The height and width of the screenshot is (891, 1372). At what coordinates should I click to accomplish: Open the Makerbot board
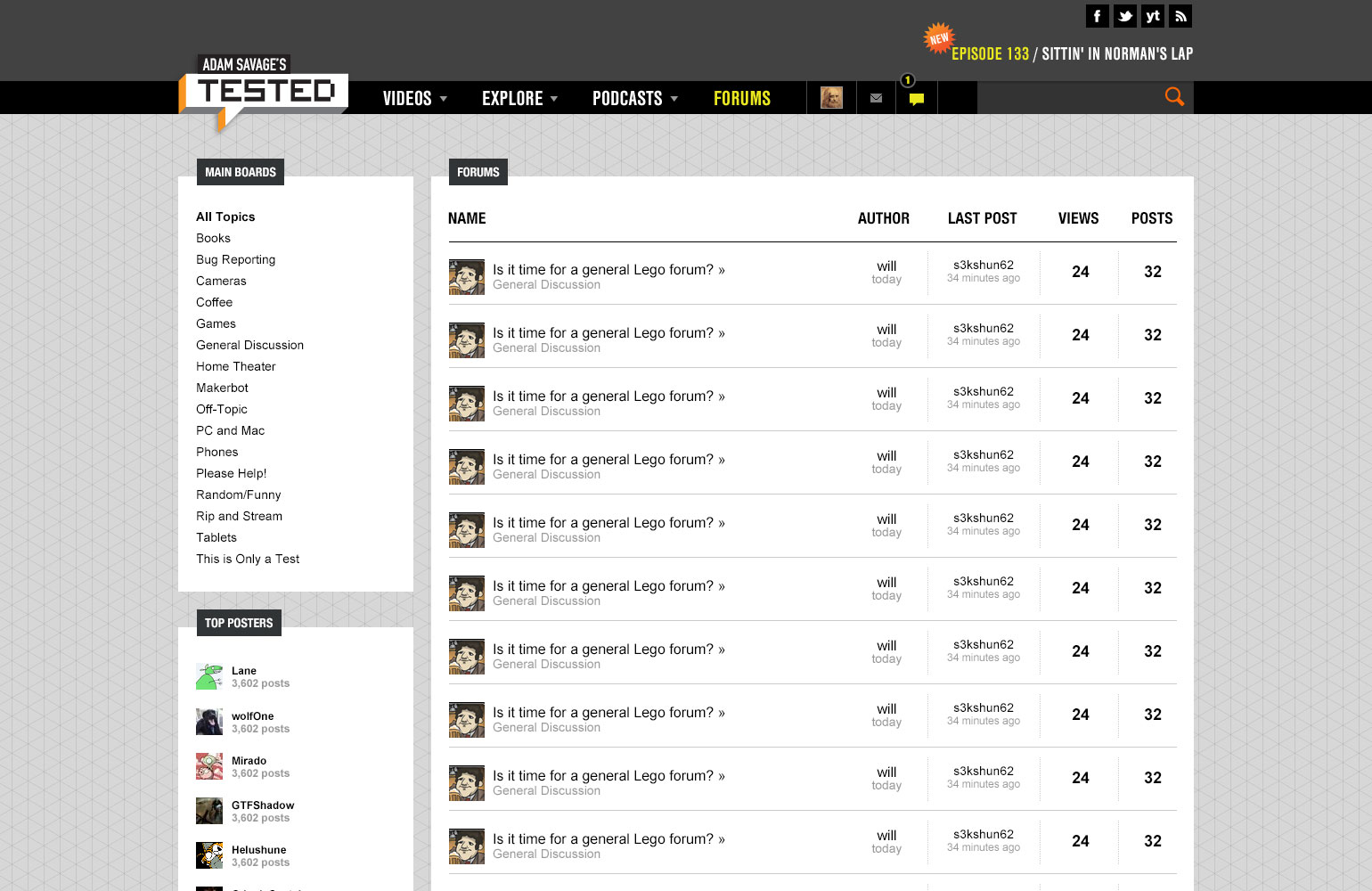pyautogui.click(x=222, y=388)
